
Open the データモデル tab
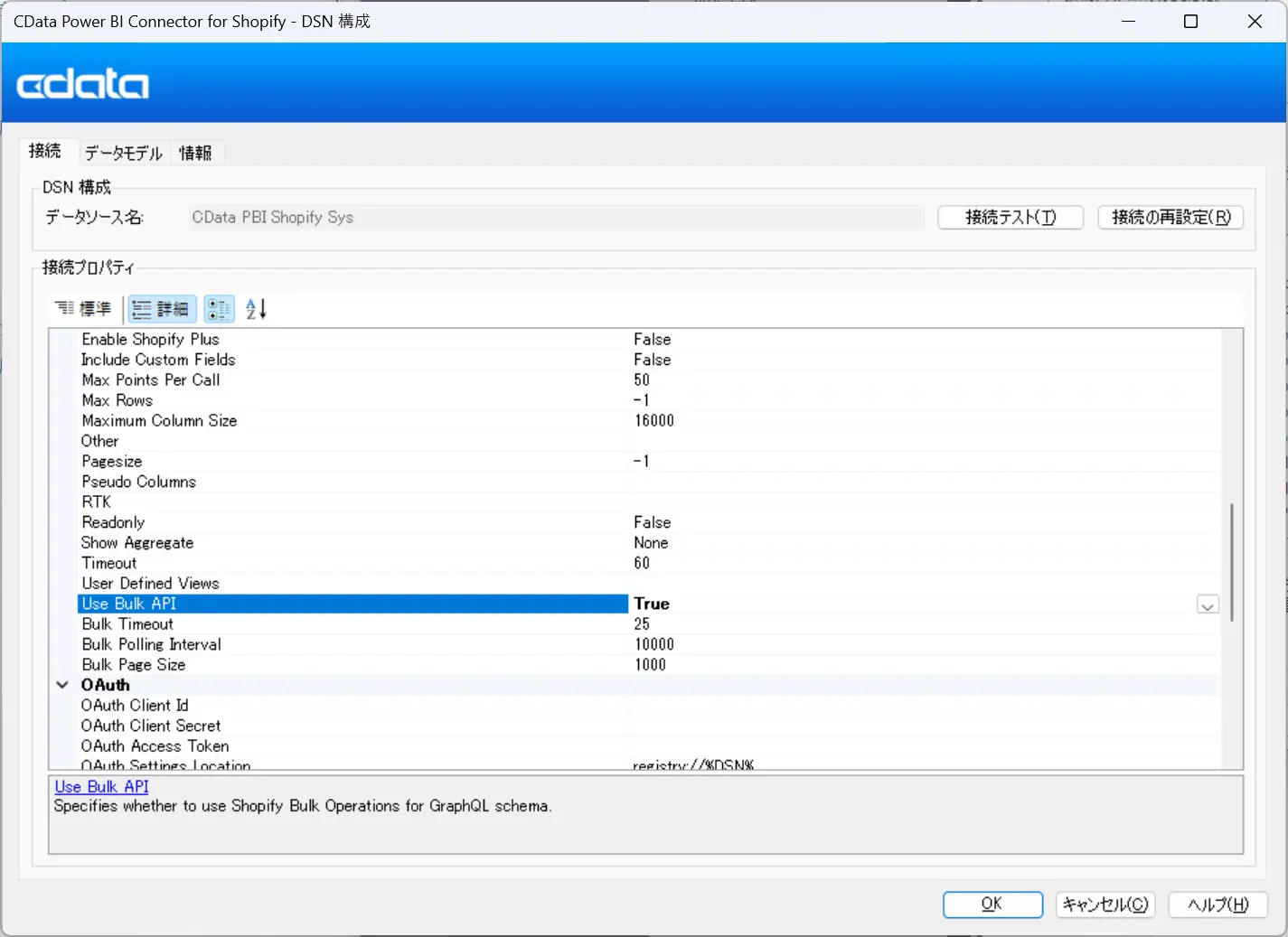point(124,153)
